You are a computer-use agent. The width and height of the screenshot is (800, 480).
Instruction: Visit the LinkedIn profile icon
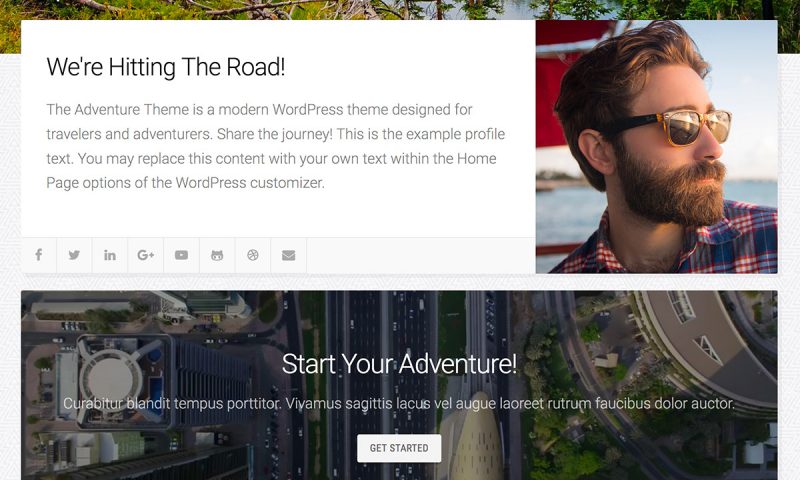pyautogui.click(x=110, y=255)
